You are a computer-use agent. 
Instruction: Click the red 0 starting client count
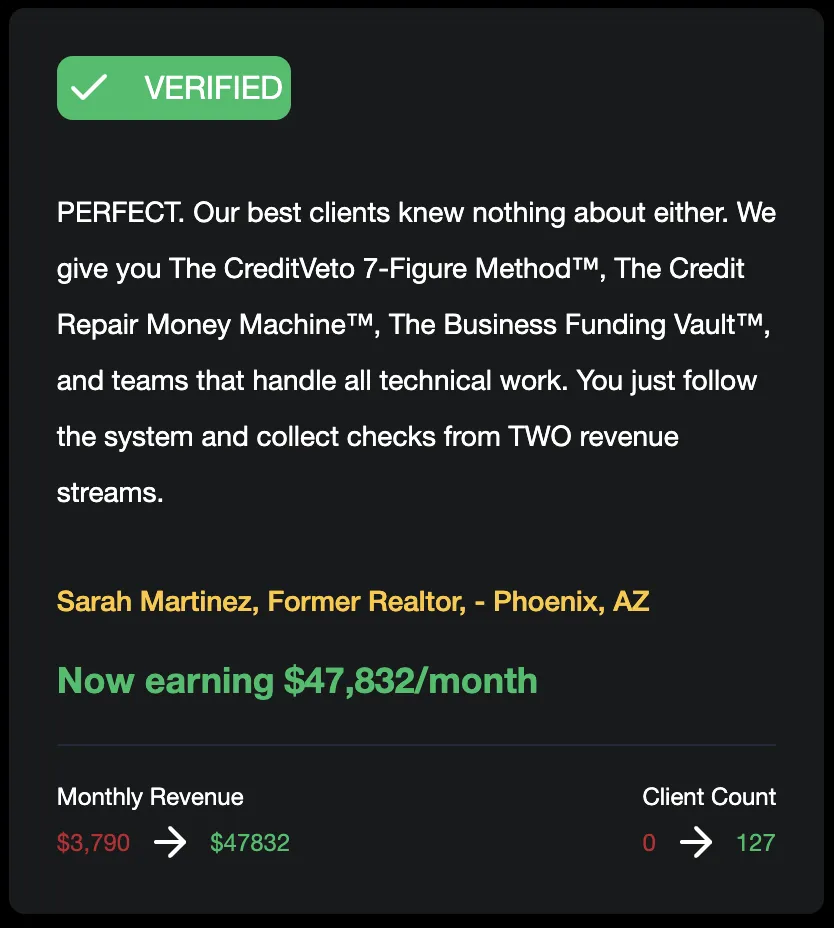(649, 843)
